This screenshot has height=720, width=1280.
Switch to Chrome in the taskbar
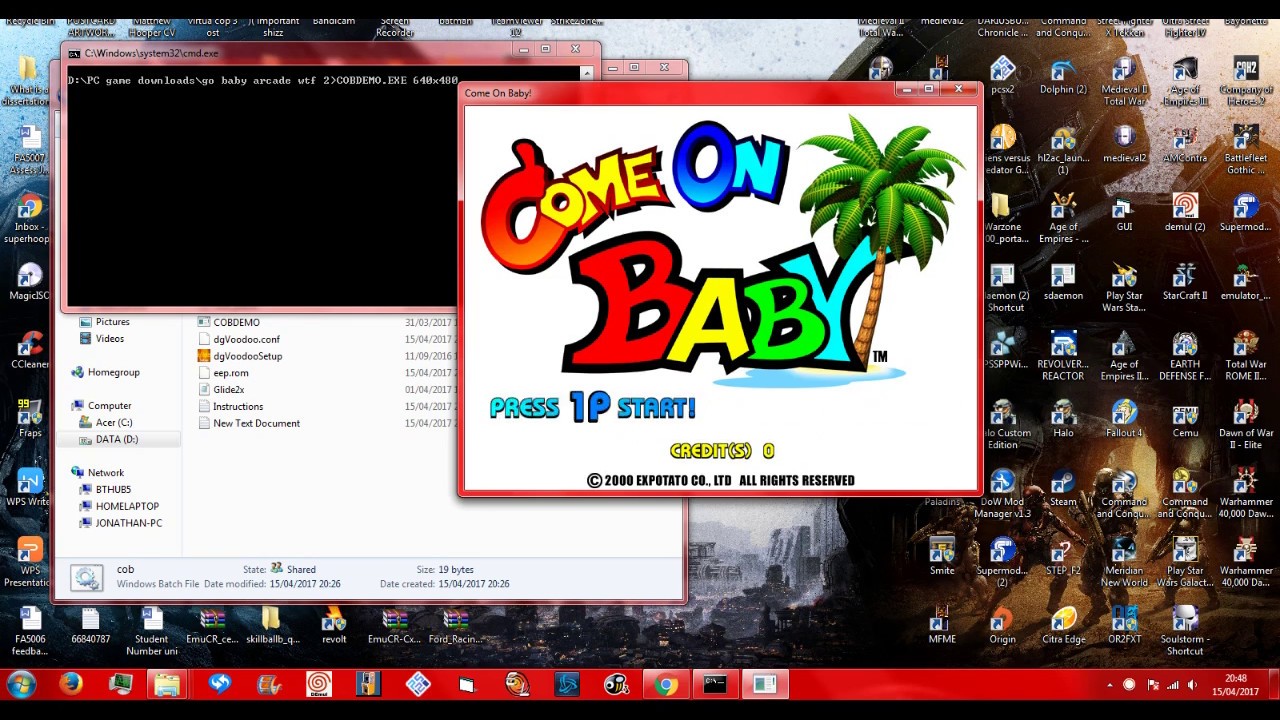pos(666,685)
